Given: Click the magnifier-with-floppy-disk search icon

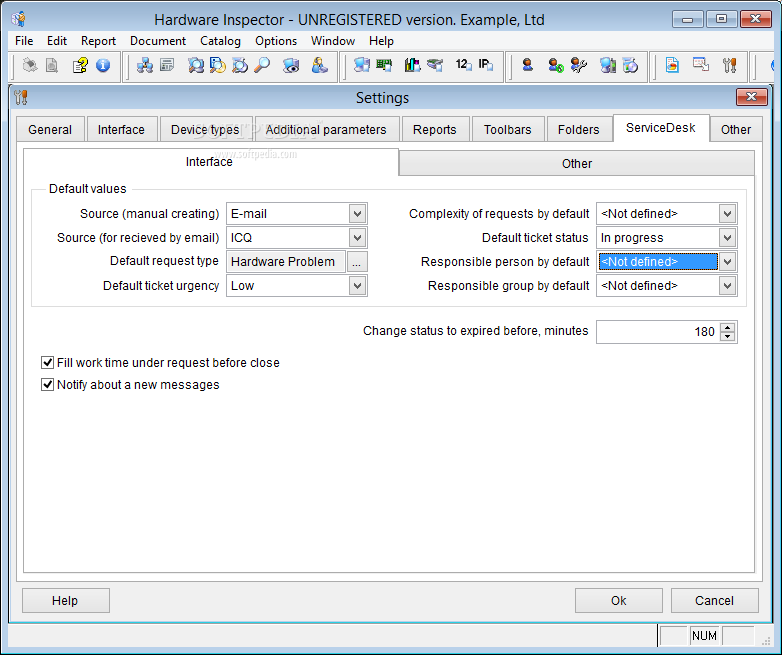Looking at the screenshot, I should [x=218, y=65].
